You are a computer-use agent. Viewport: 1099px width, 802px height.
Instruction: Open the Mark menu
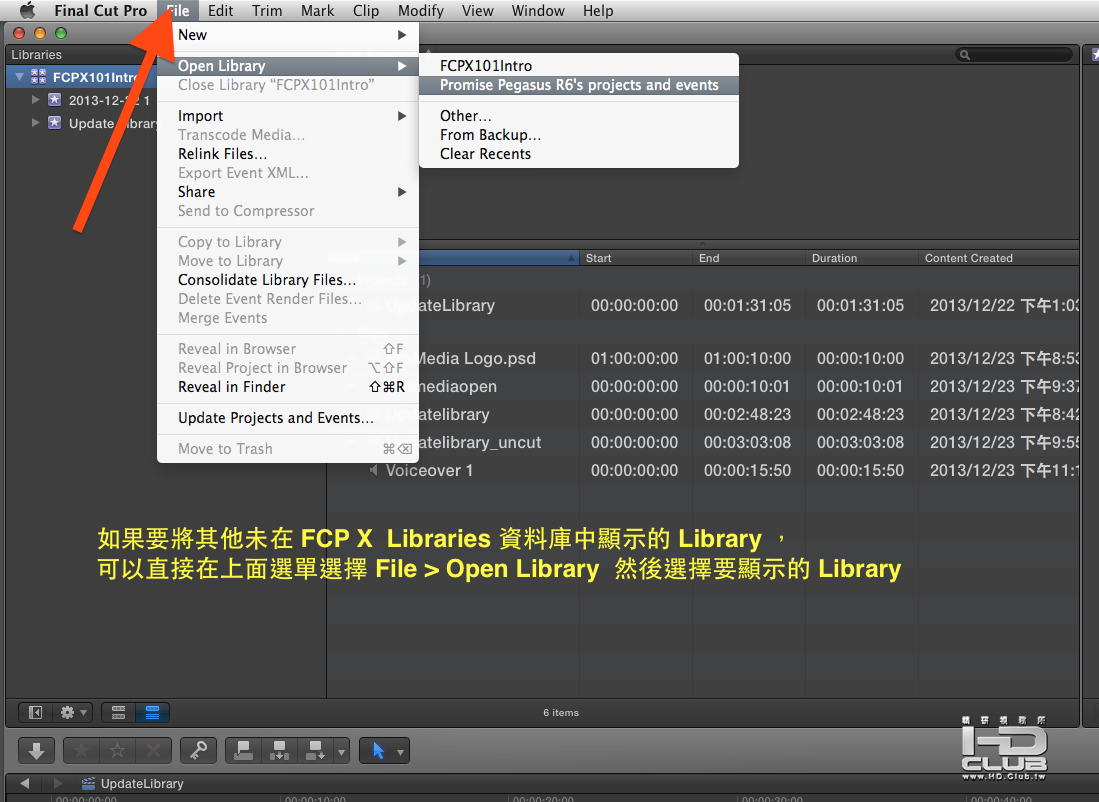(318, 11)
